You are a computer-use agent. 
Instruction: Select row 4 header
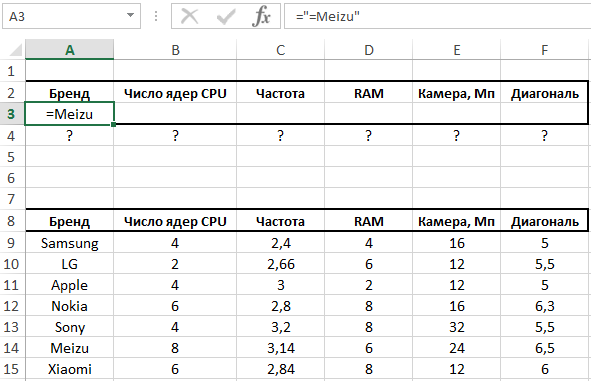(x=11, y=135)
